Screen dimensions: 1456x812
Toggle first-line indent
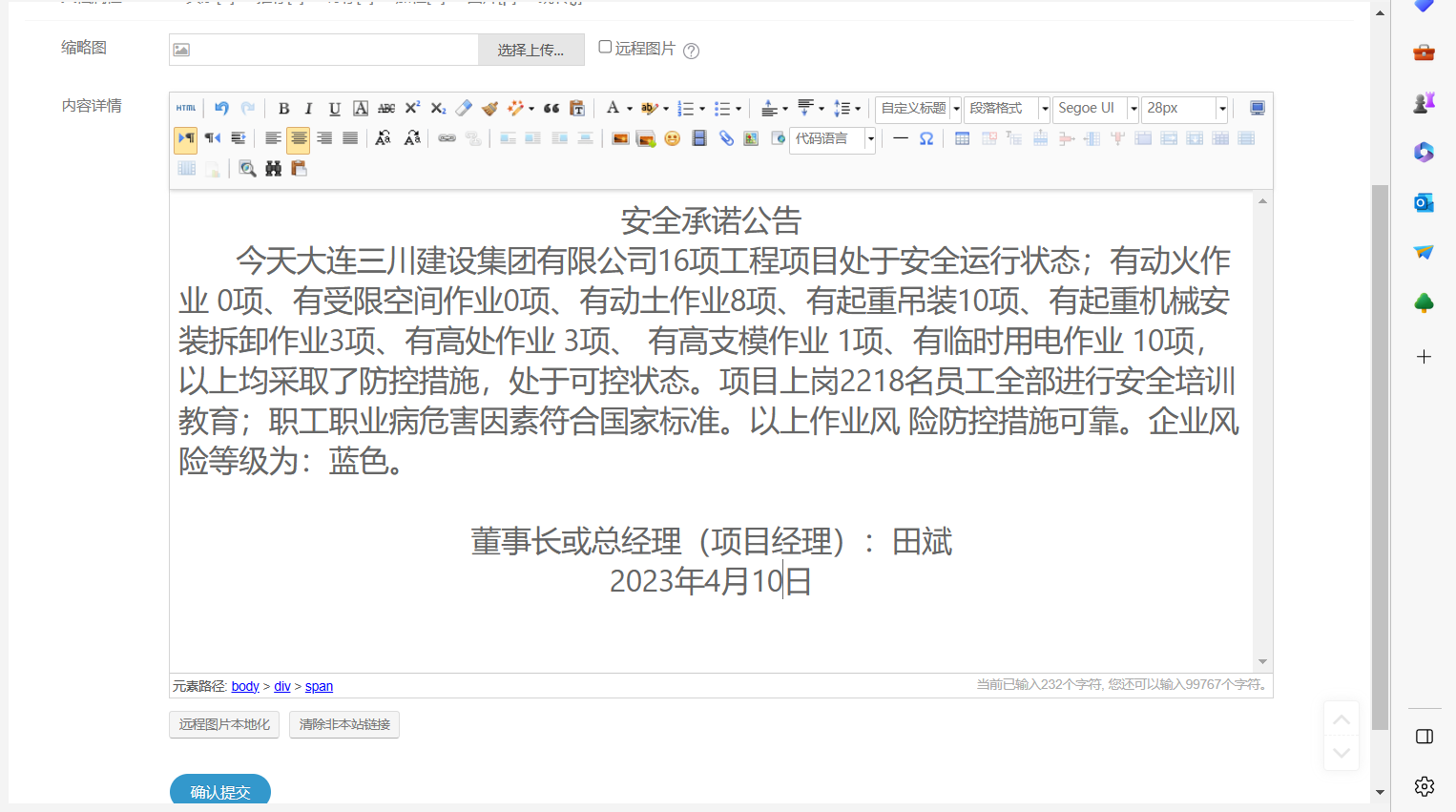(x=239, y=138)
